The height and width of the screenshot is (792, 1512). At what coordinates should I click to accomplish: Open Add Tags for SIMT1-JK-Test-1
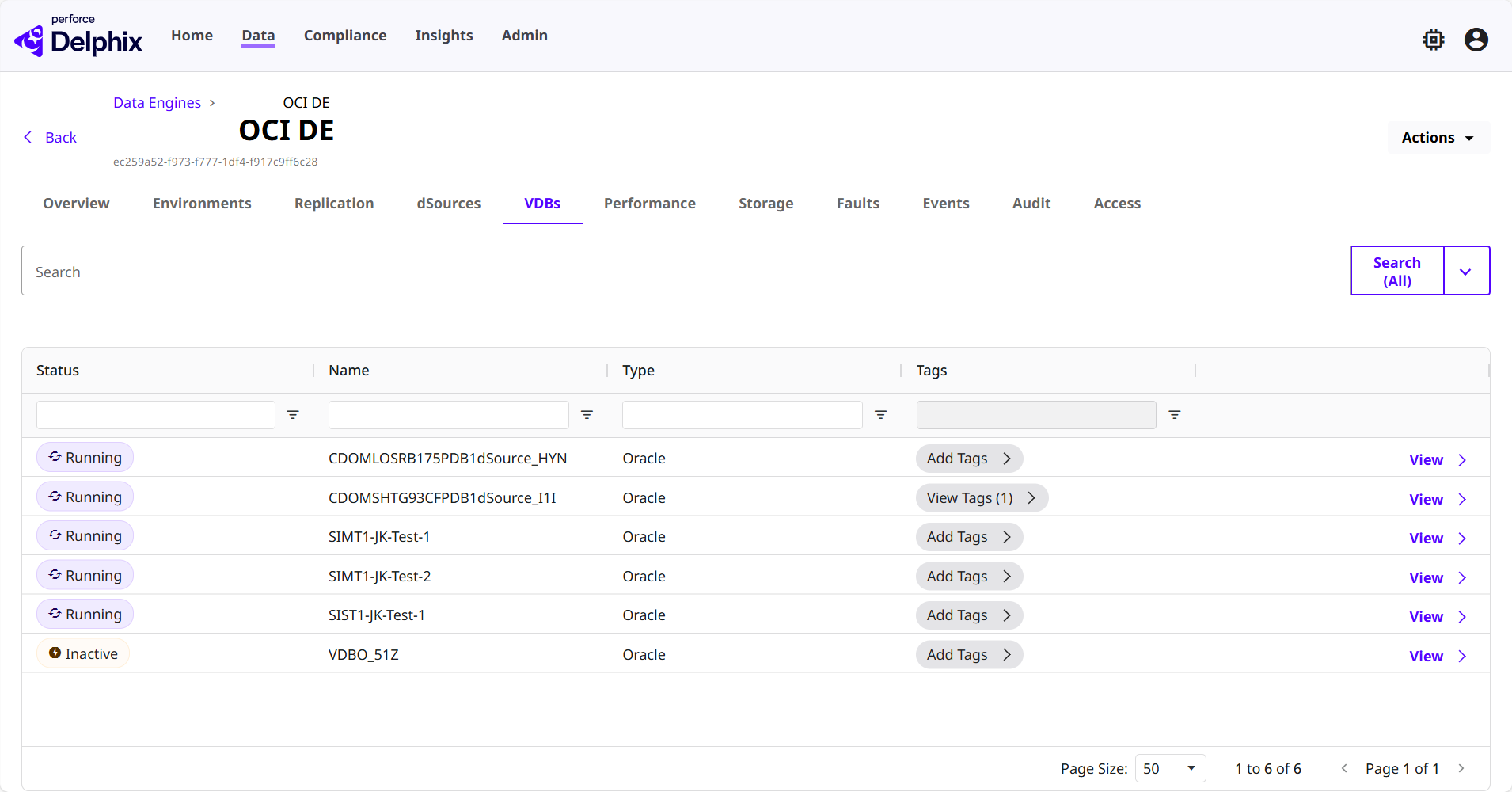click(969, 537)
